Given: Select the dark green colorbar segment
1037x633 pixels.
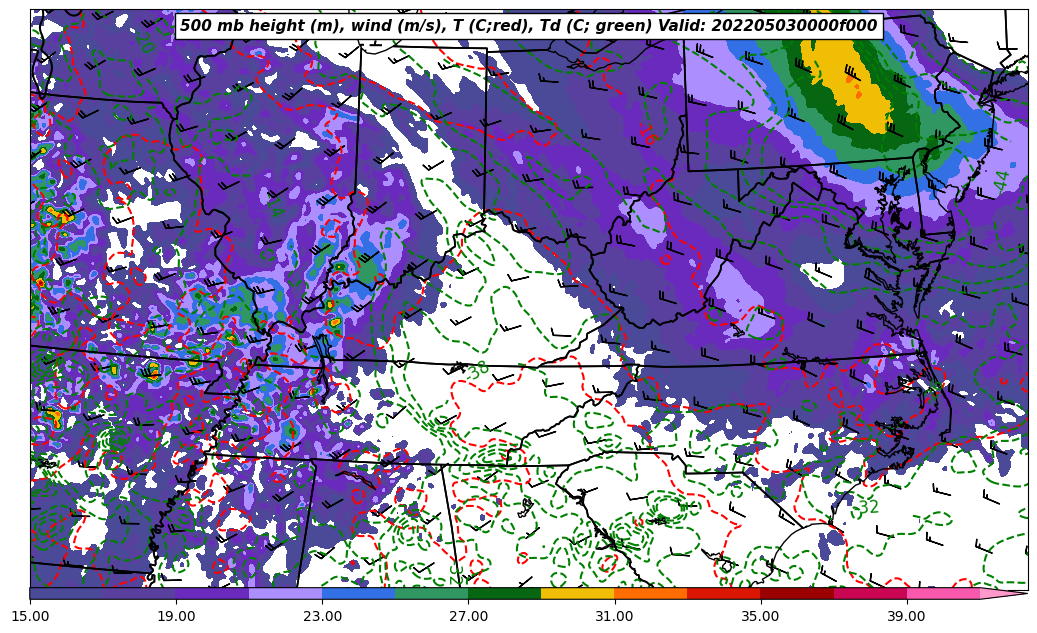Looking at the screenshot, I should pos(504,593).
